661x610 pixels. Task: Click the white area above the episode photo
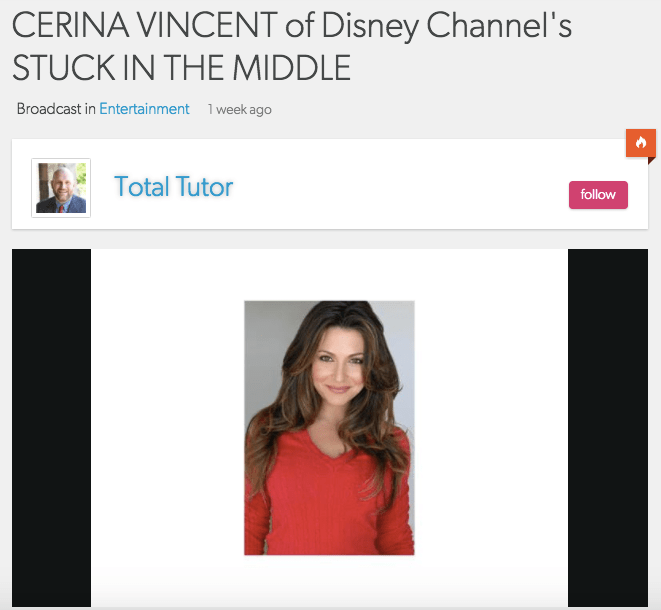point(329,275)
